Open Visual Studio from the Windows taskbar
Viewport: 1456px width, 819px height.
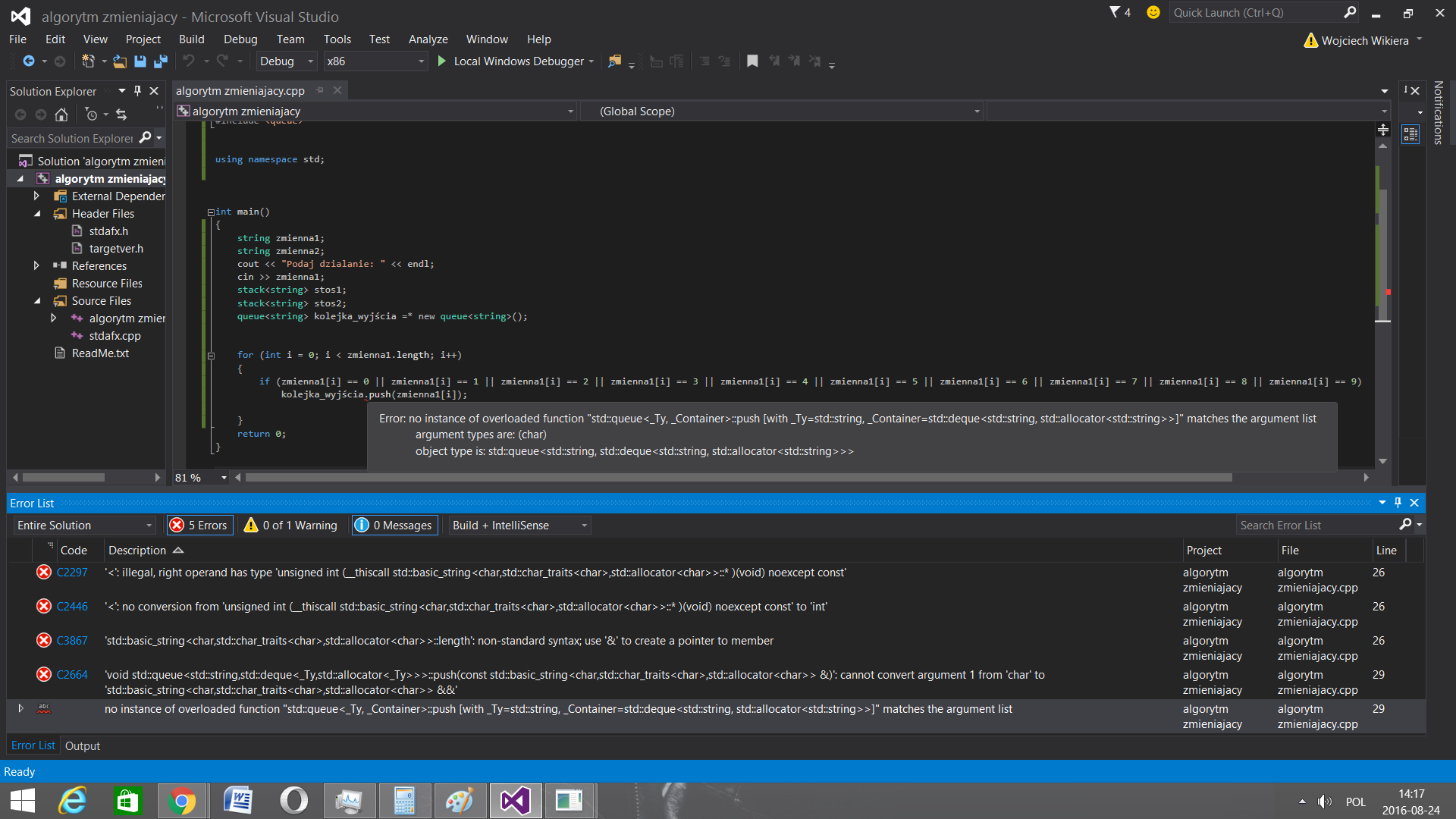pyautogui.click(x=516, y=801)
